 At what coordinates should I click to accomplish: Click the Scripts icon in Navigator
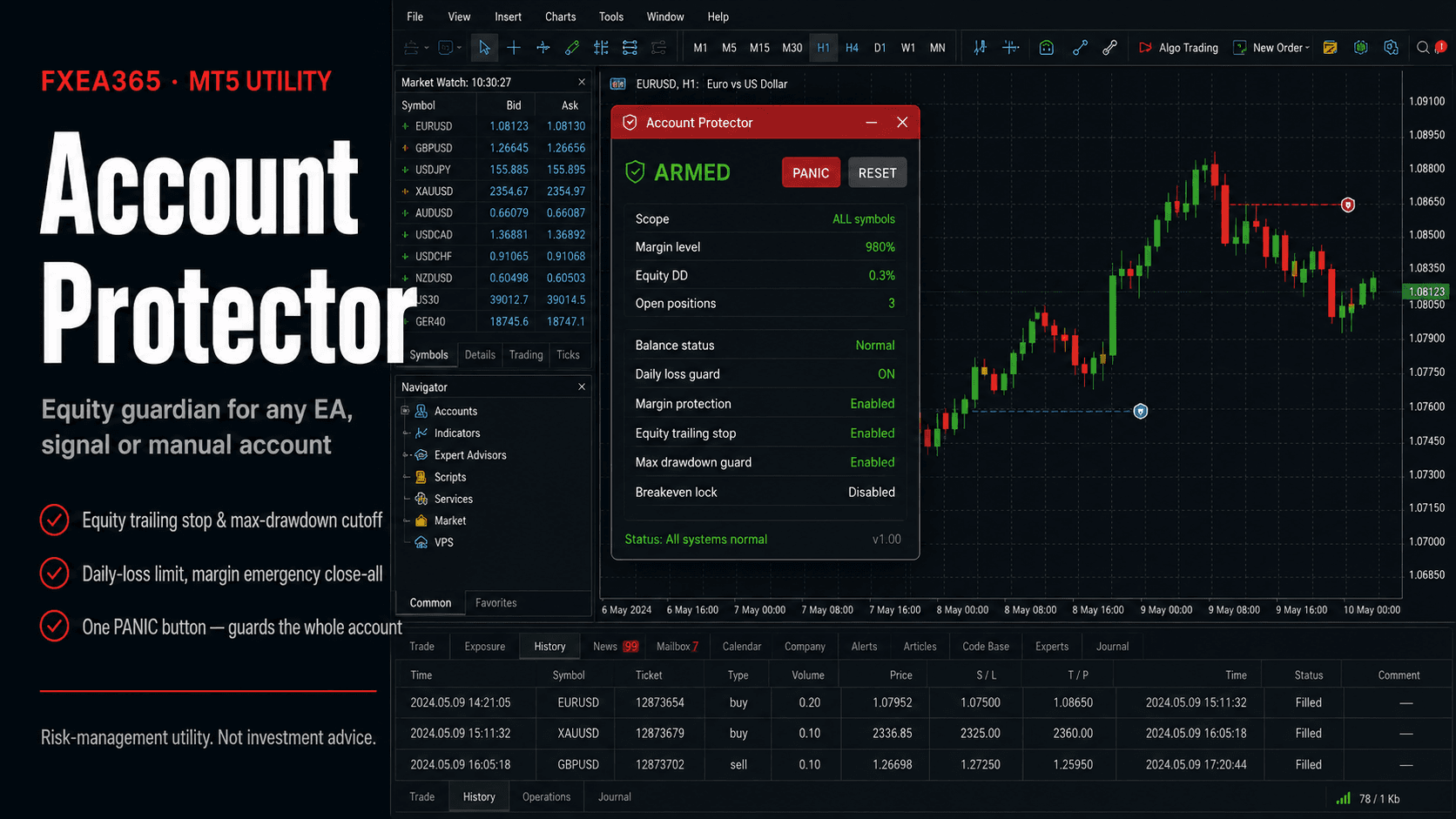pos(421,477)
